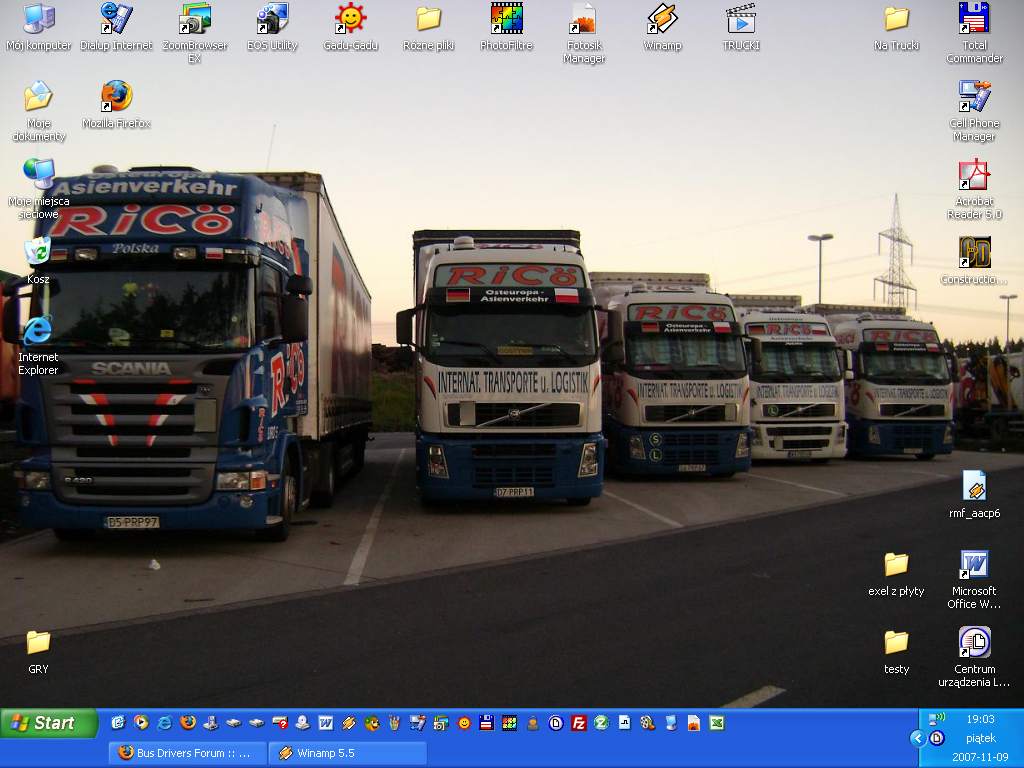Open the TRUCKI video file icon
The width and height of the screenshot is (1024, 768).
coord(741,27)
